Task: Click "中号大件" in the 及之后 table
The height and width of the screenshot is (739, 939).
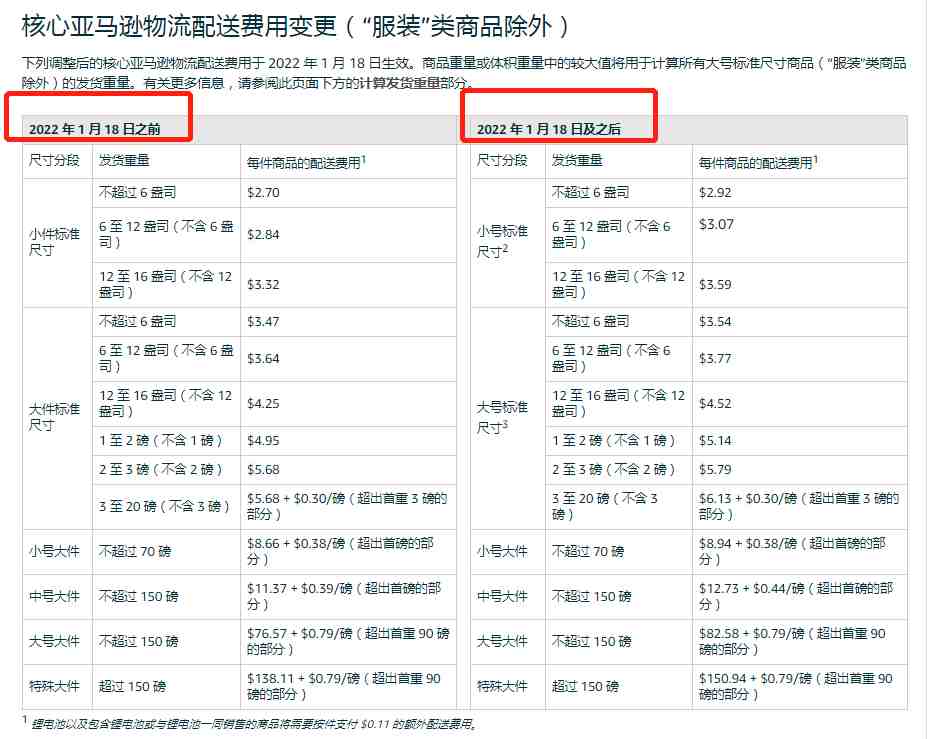Action: click(502, 596)
